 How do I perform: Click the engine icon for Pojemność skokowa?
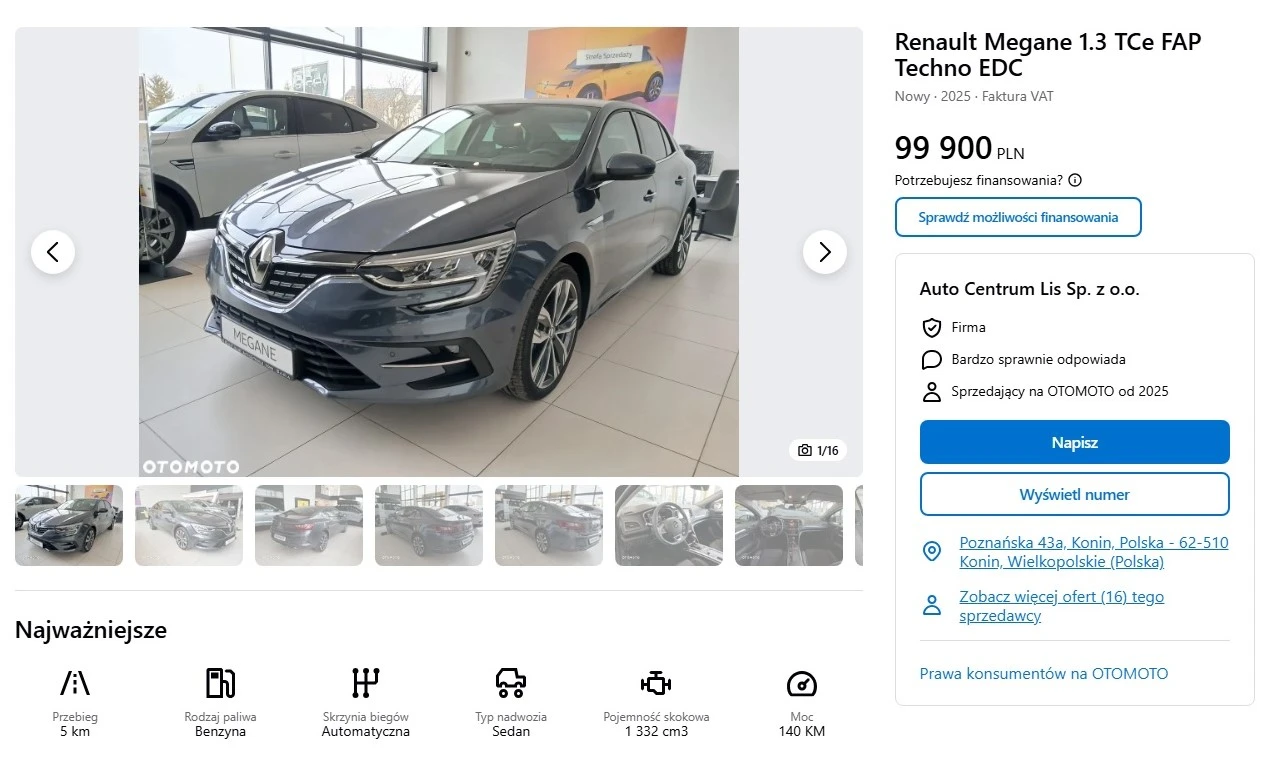(656, 684)
